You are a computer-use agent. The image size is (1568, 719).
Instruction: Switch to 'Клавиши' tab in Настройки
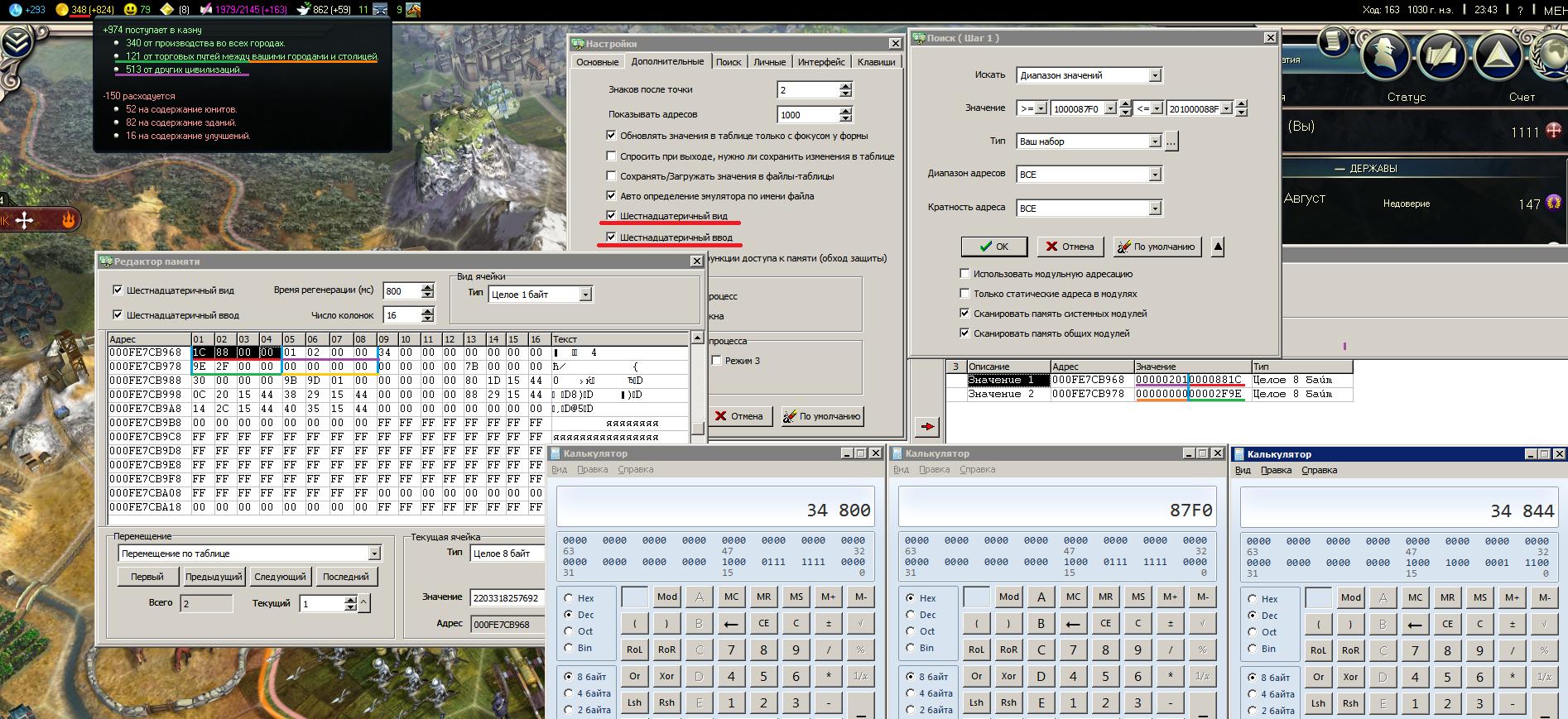click(876, 62)
